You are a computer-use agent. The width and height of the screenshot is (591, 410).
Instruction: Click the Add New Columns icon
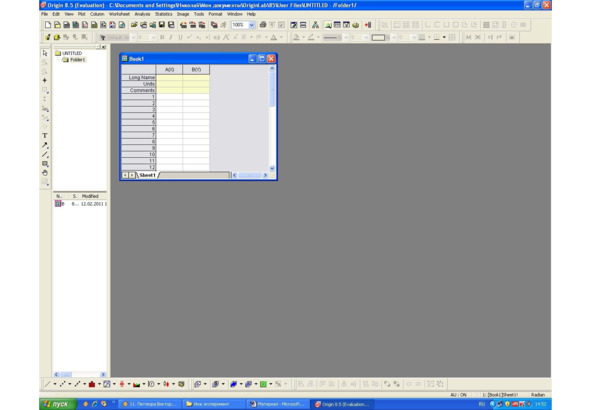click(x=368, y=25)
